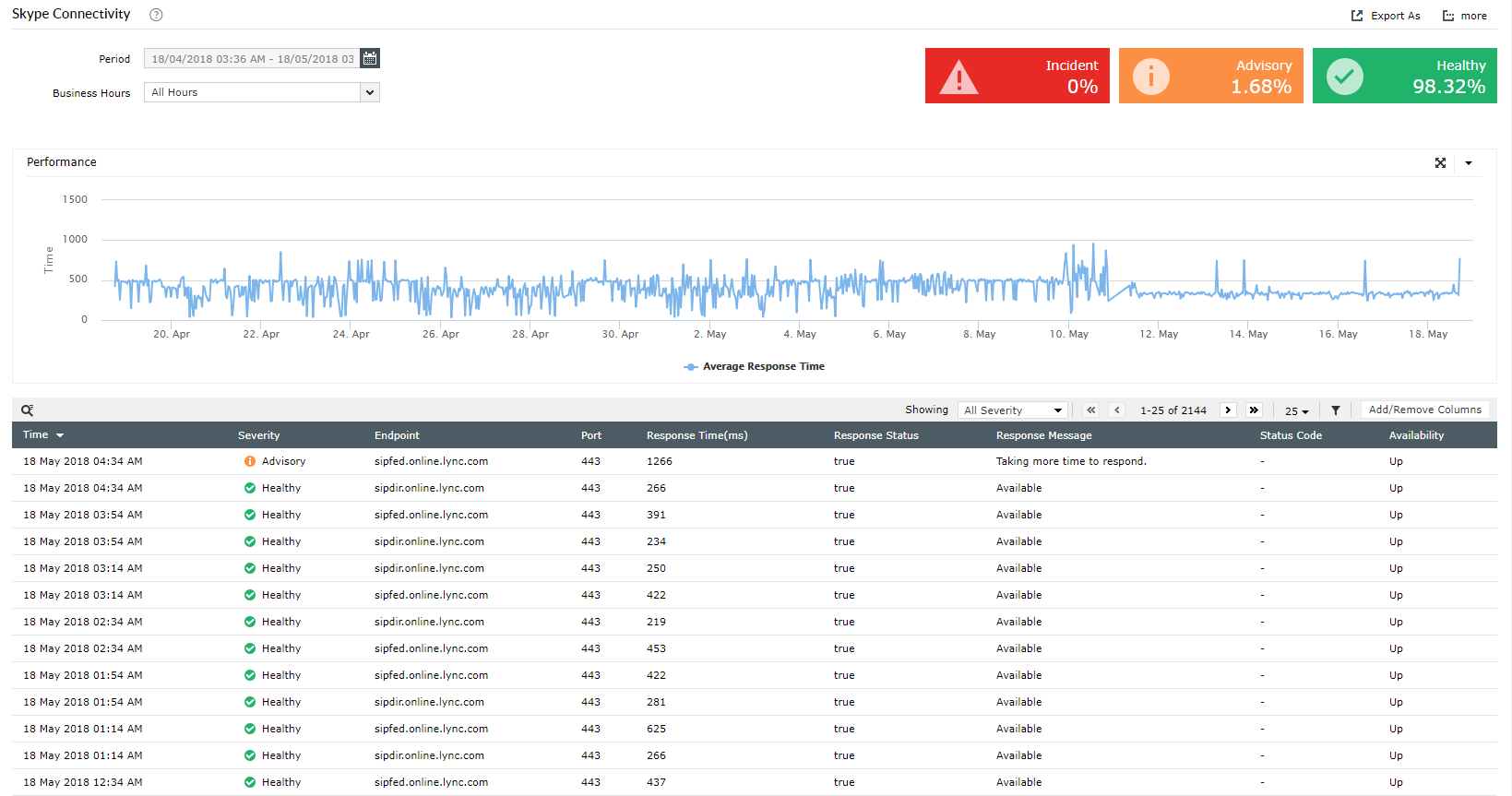Expand the Business Hours dropdown
The width and height of the screenshot is (1512, 796).
[x=369, y=92]
